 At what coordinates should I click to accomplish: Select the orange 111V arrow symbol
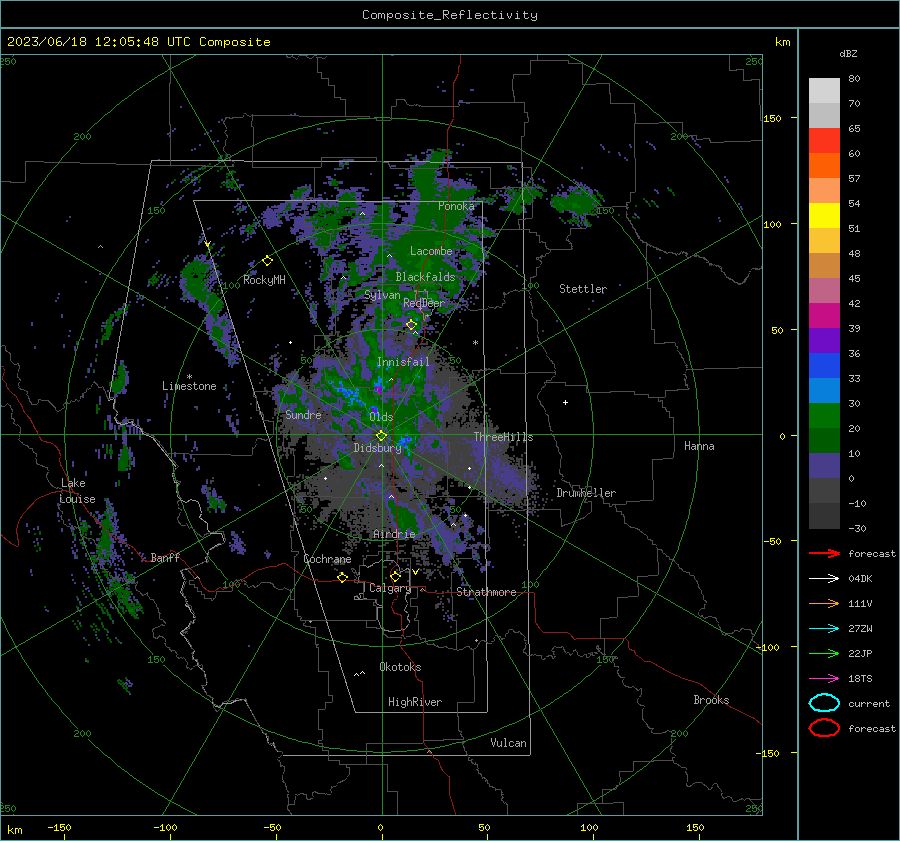(x=824, y=603)
